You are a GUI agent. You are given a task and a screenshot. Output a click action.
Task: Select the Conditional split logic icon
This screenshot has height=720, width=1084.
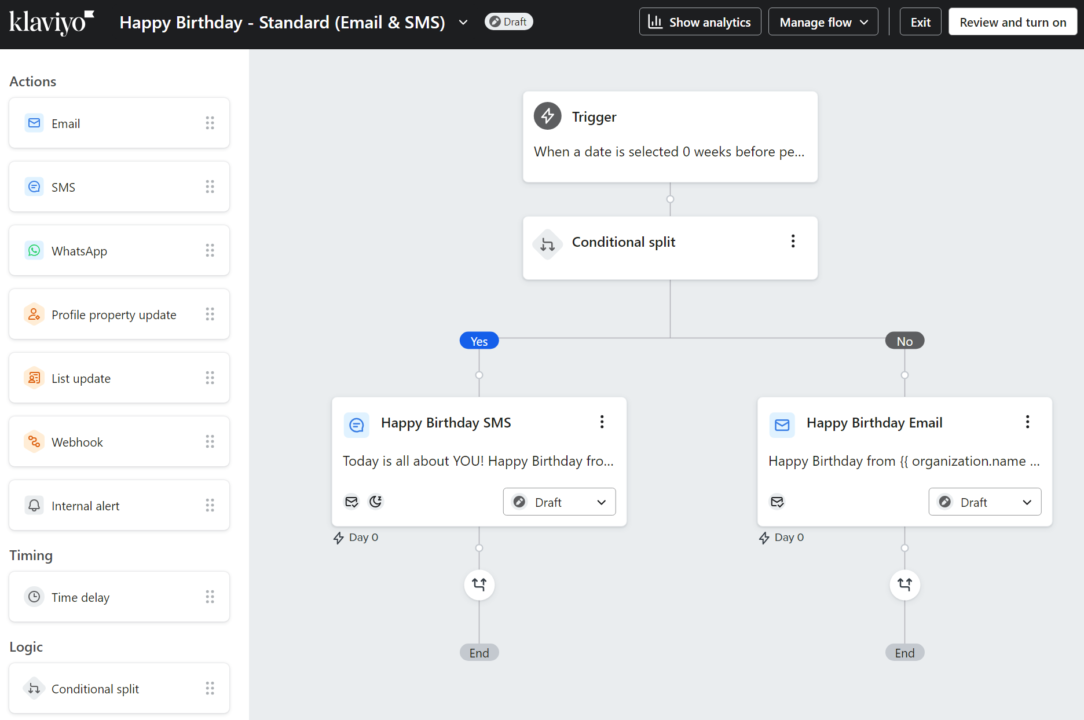point(35,688)
